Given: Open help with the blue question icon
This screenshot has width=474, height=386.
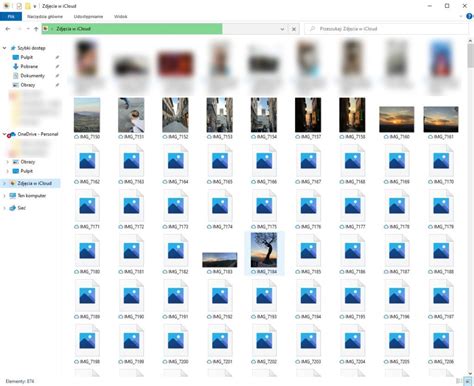Looking at the screenshot, I should (x=470, y=16).
